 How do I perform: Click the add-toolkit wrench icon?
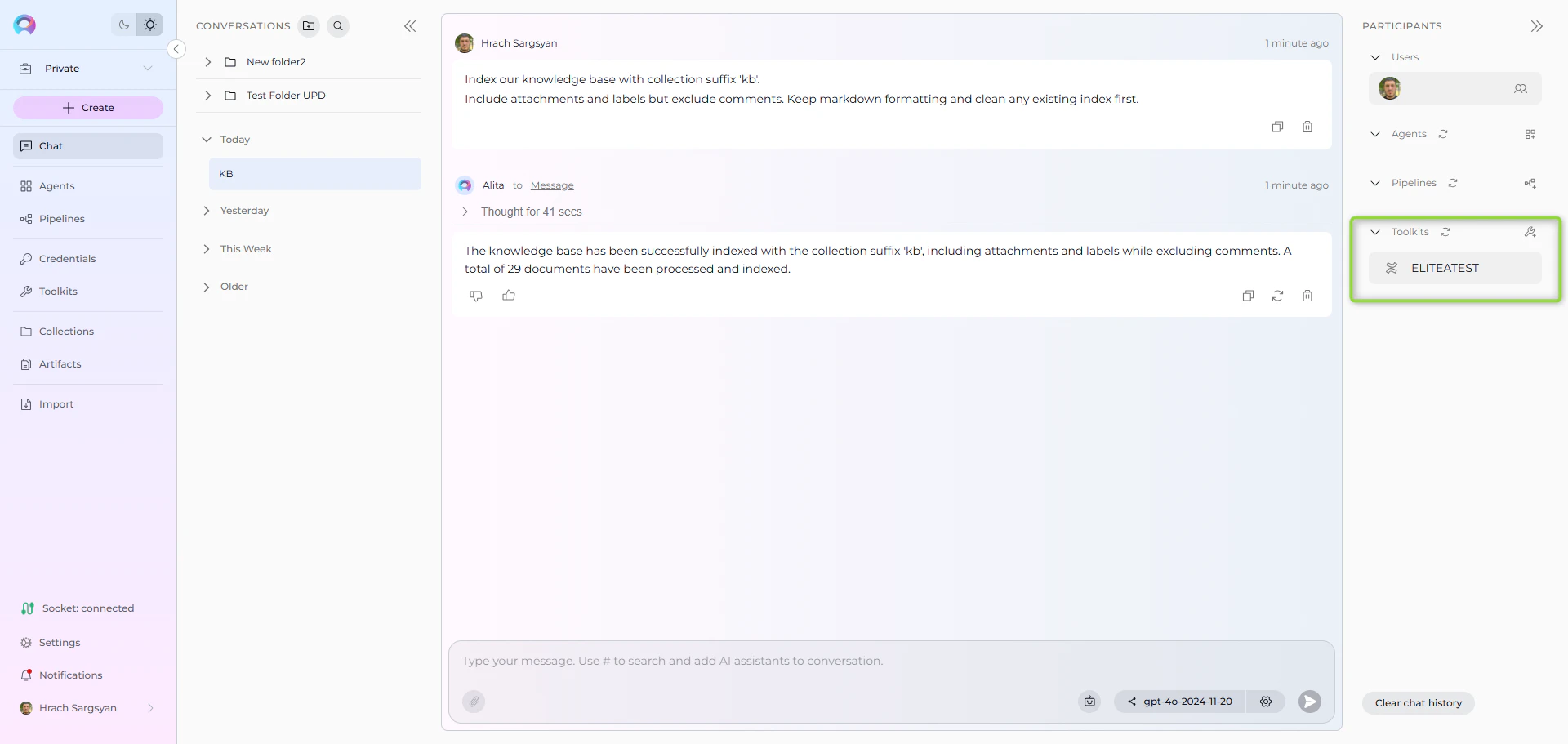[1530, 232]
